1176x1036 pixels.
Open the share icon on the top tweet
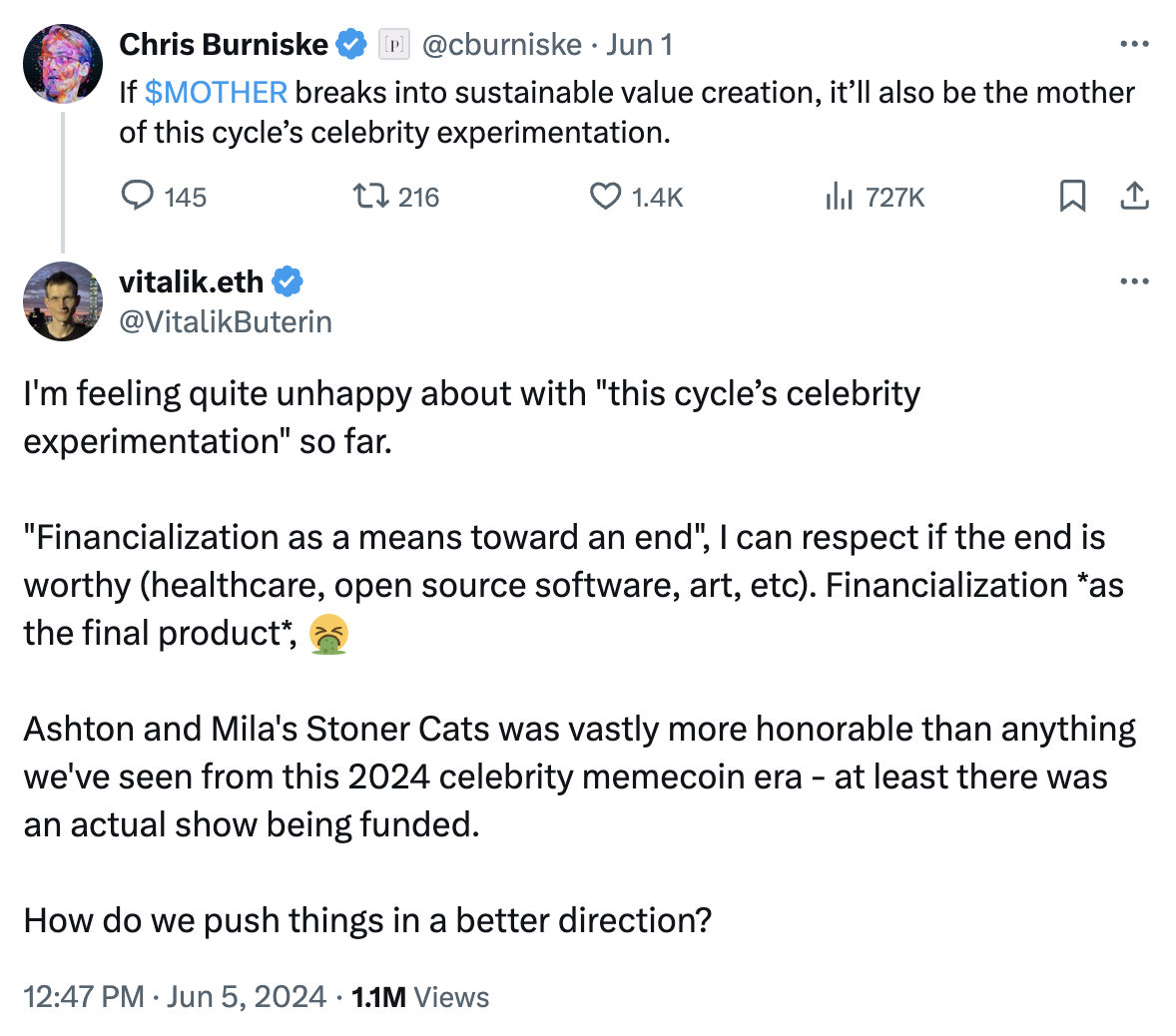click(1135, 197)
